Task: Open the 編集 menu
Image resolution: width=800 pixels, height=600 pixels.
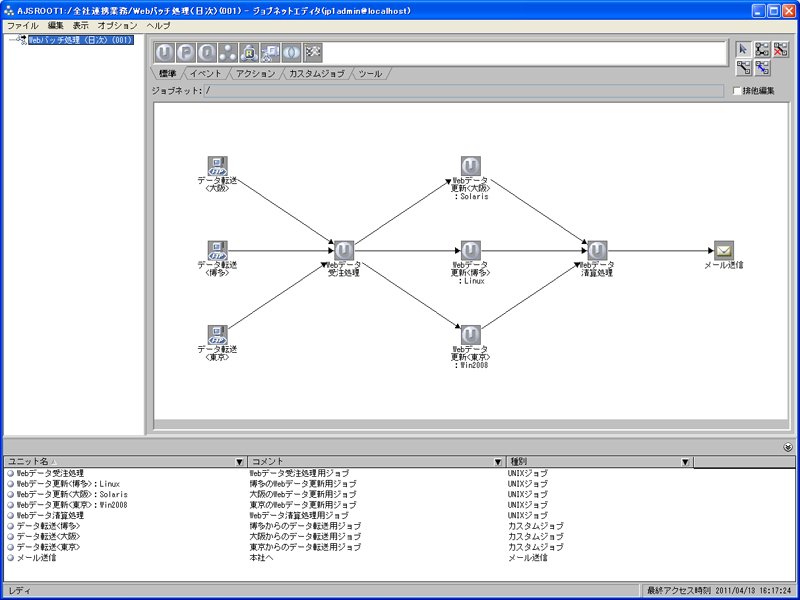Action: tap(56, 26)
